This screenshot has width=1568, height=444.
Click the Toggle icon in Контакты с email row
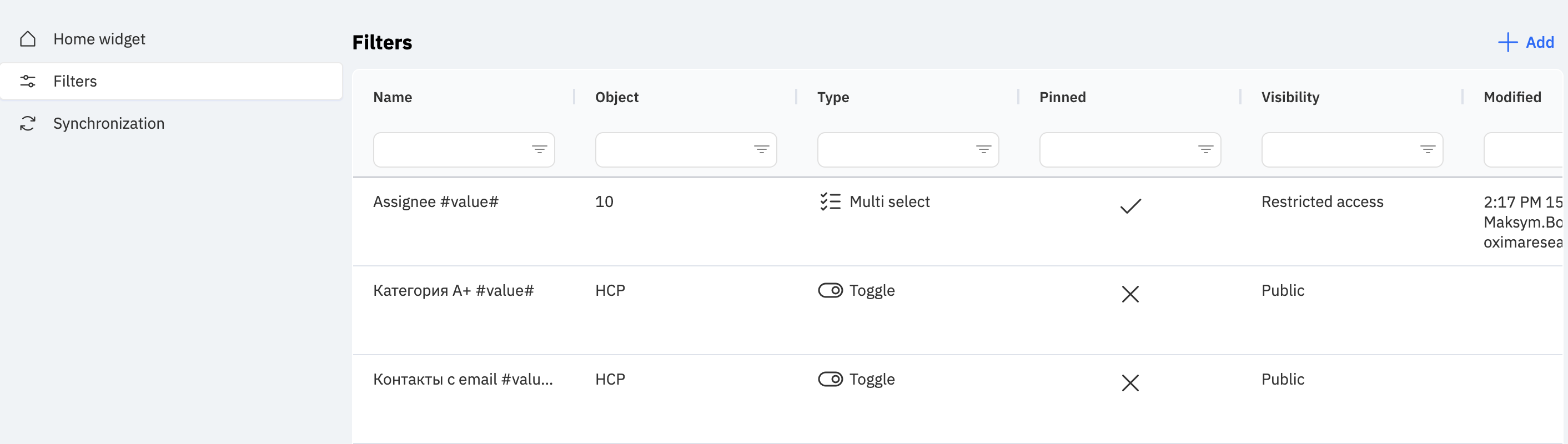(x=830, y=380)
